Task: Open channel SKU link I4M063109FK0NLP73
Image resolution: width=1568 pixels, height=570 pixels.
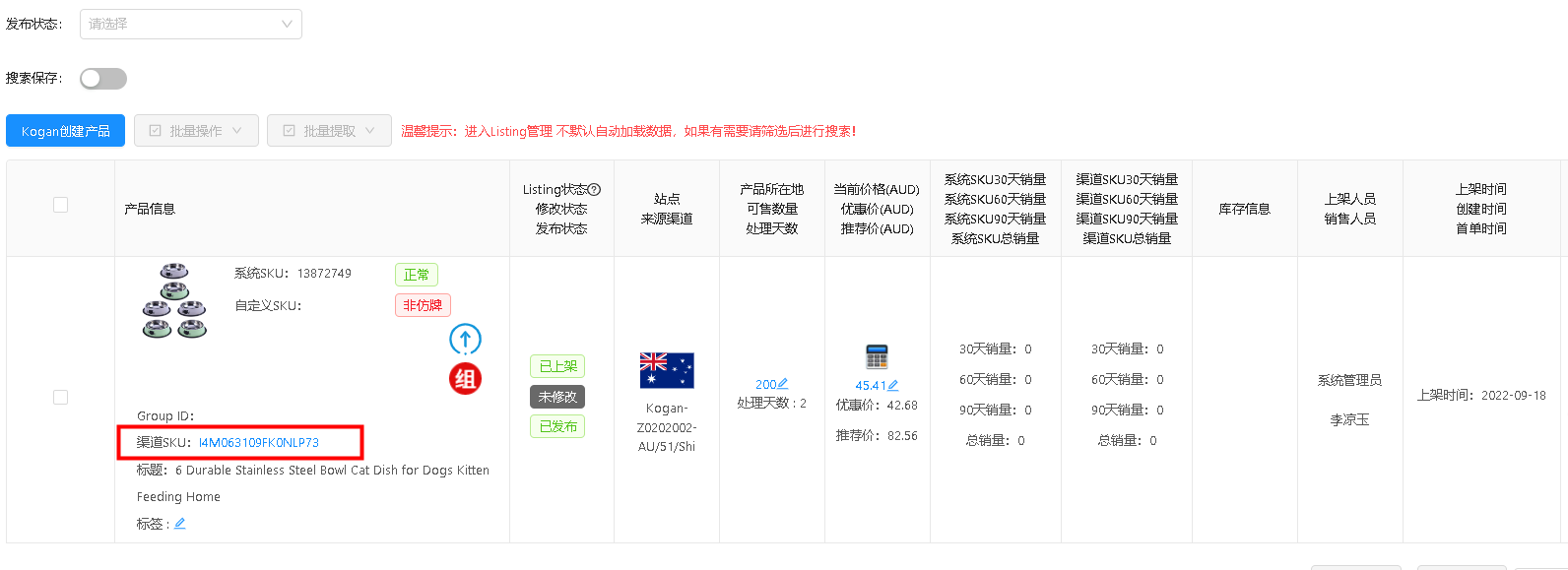Action: pyautogui.click(x=259, y=443)
